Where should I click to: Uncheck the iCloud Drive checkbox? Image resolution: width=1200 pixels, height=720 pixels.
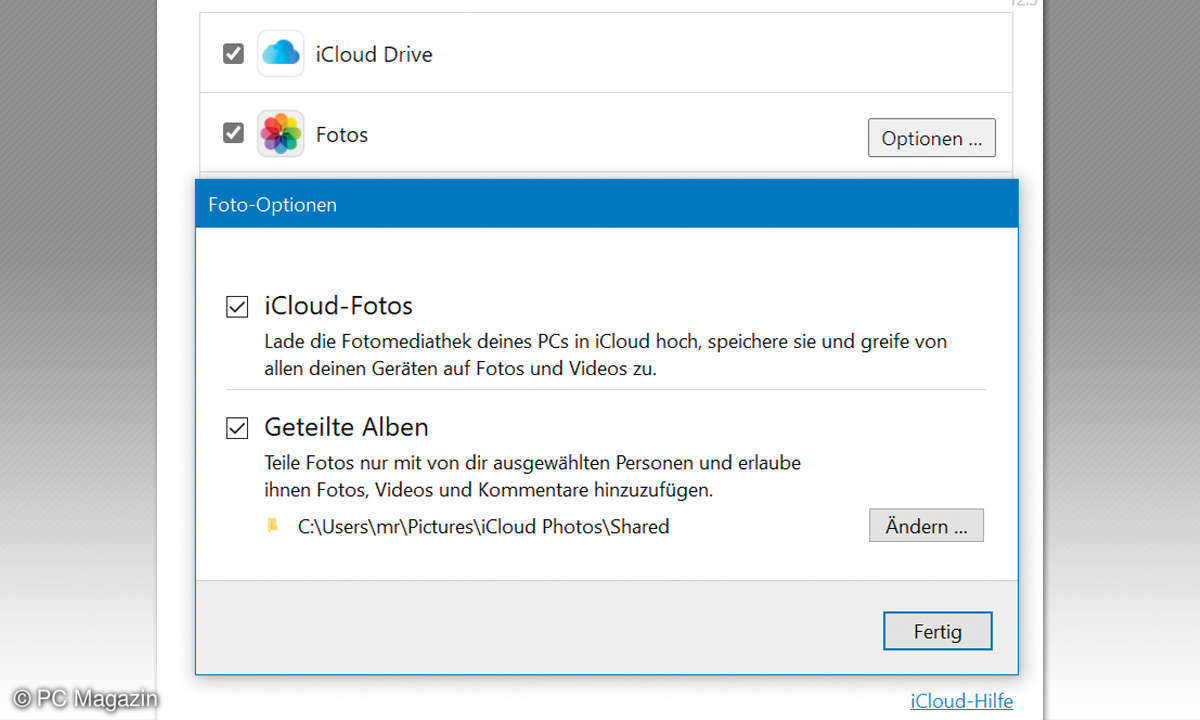point(233,53)
